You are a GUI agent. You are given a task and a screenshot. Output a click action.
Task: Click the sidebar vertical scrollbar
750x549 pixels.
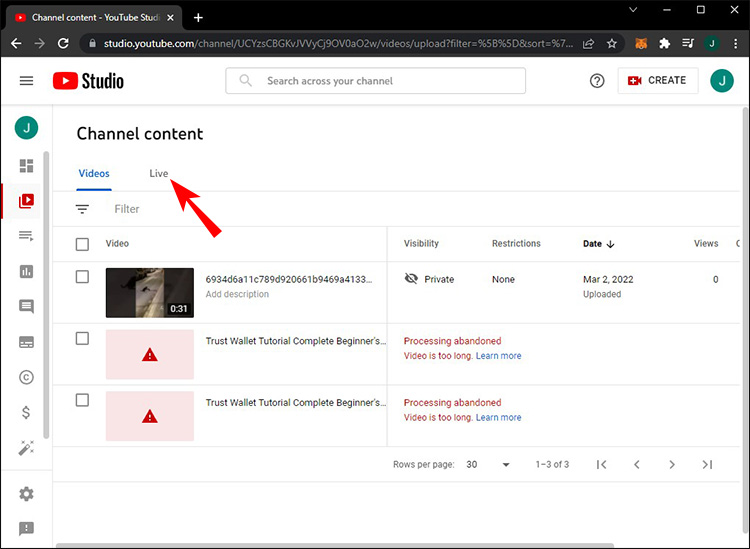pyautogui.click(x=46, y=295)
